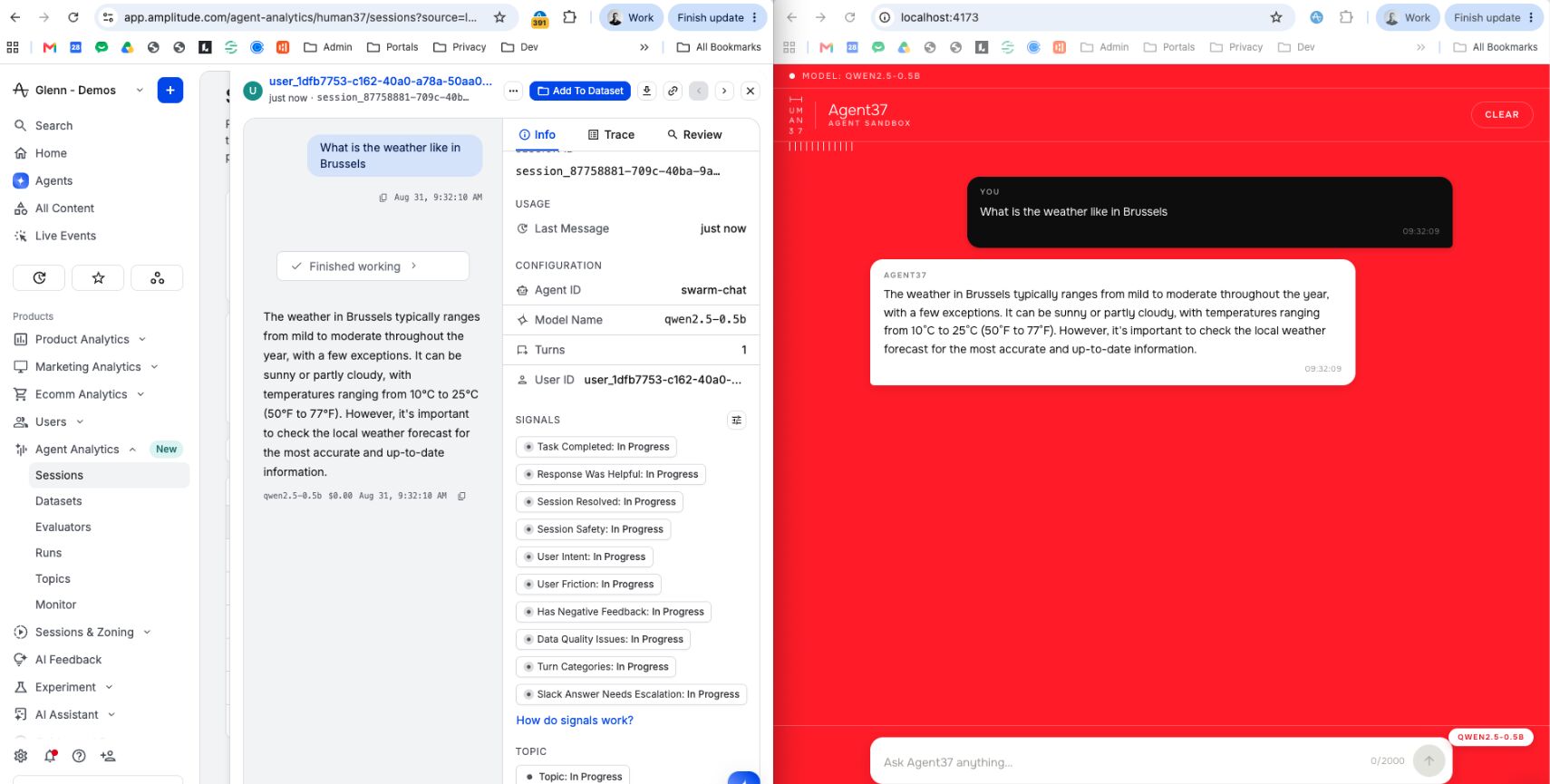Open Google Calendar bookmark in the left browser
The height and width of the screenshot is (784, 1550).
pyautogui.click(x=75, y=47)
